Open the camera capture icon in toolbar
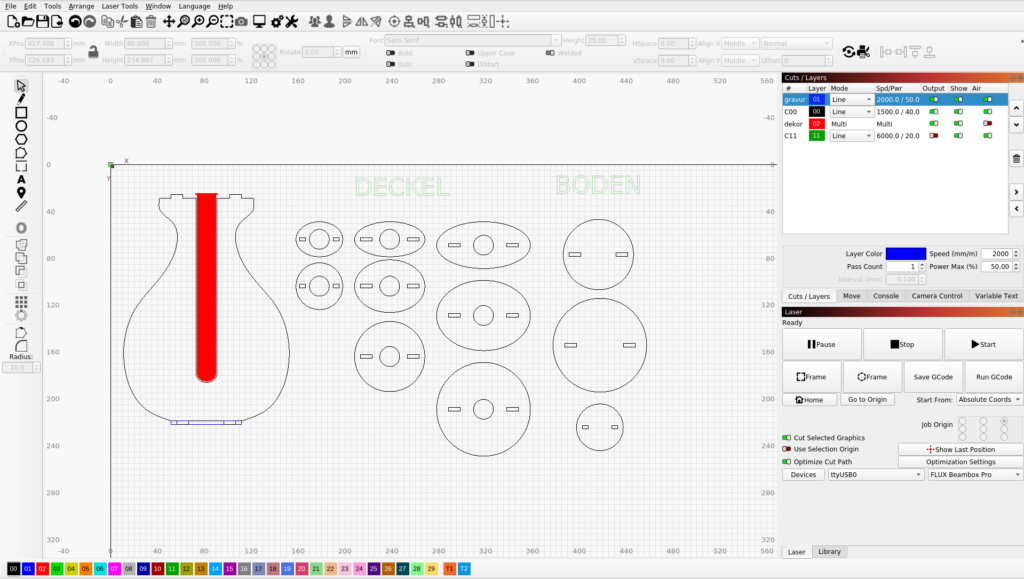This screenshot has width=1024, height=579. 241,21
